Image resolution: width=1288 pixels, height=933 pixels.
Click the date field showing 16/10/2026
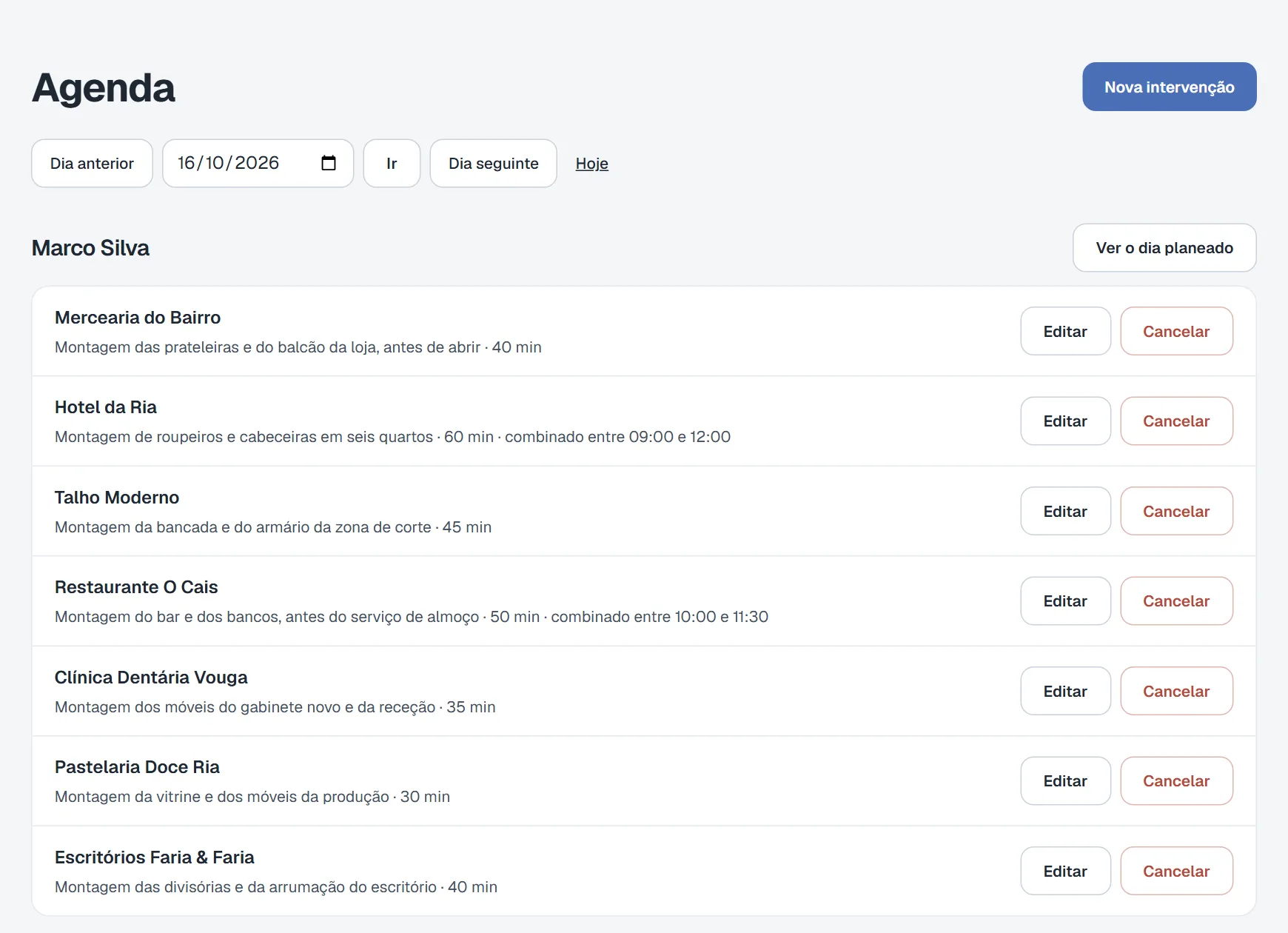[x=258, y=163]
